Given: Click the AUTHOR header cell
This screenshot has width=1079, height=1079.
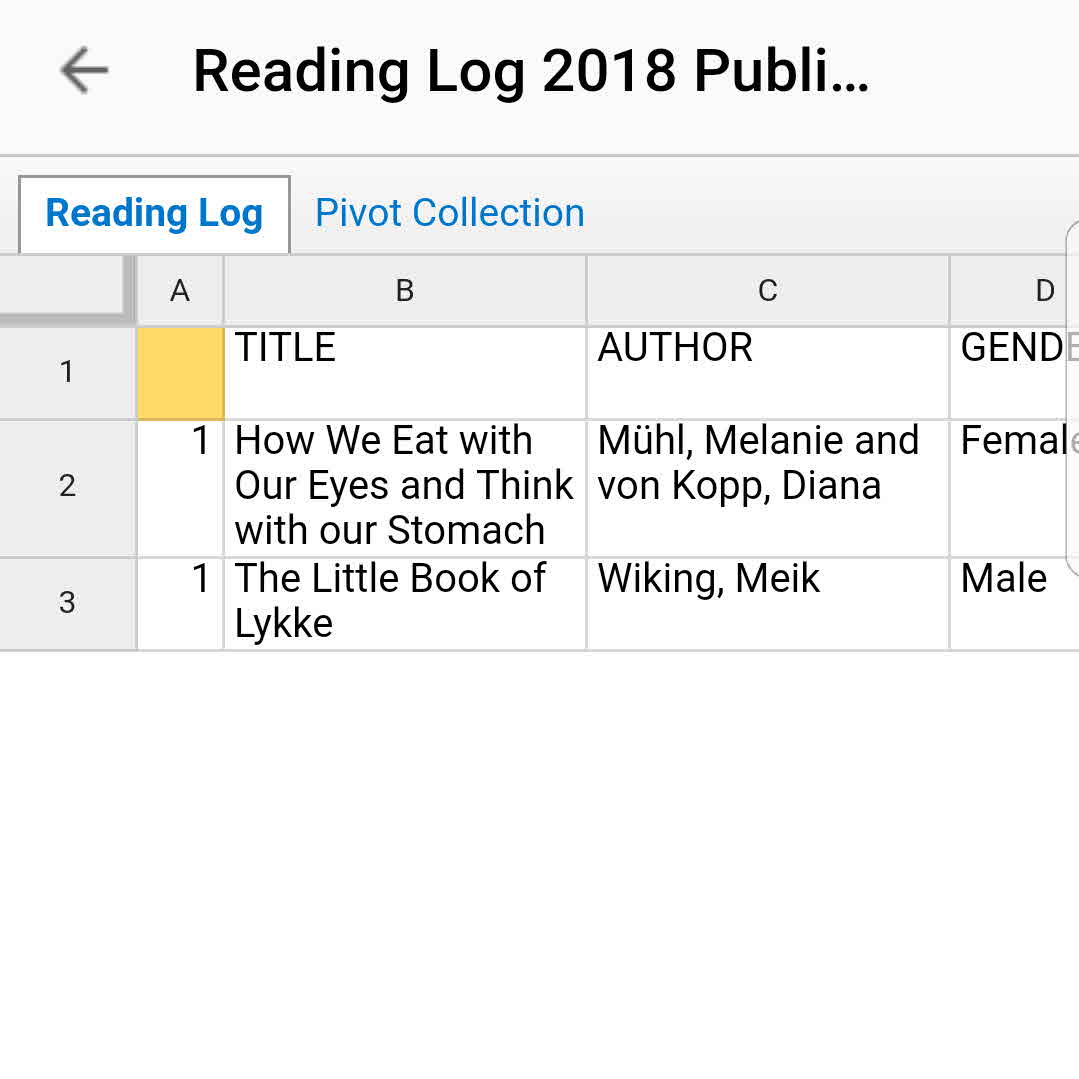Looking at the screenshot, I should pyautogui.click(x=767, y=372).
